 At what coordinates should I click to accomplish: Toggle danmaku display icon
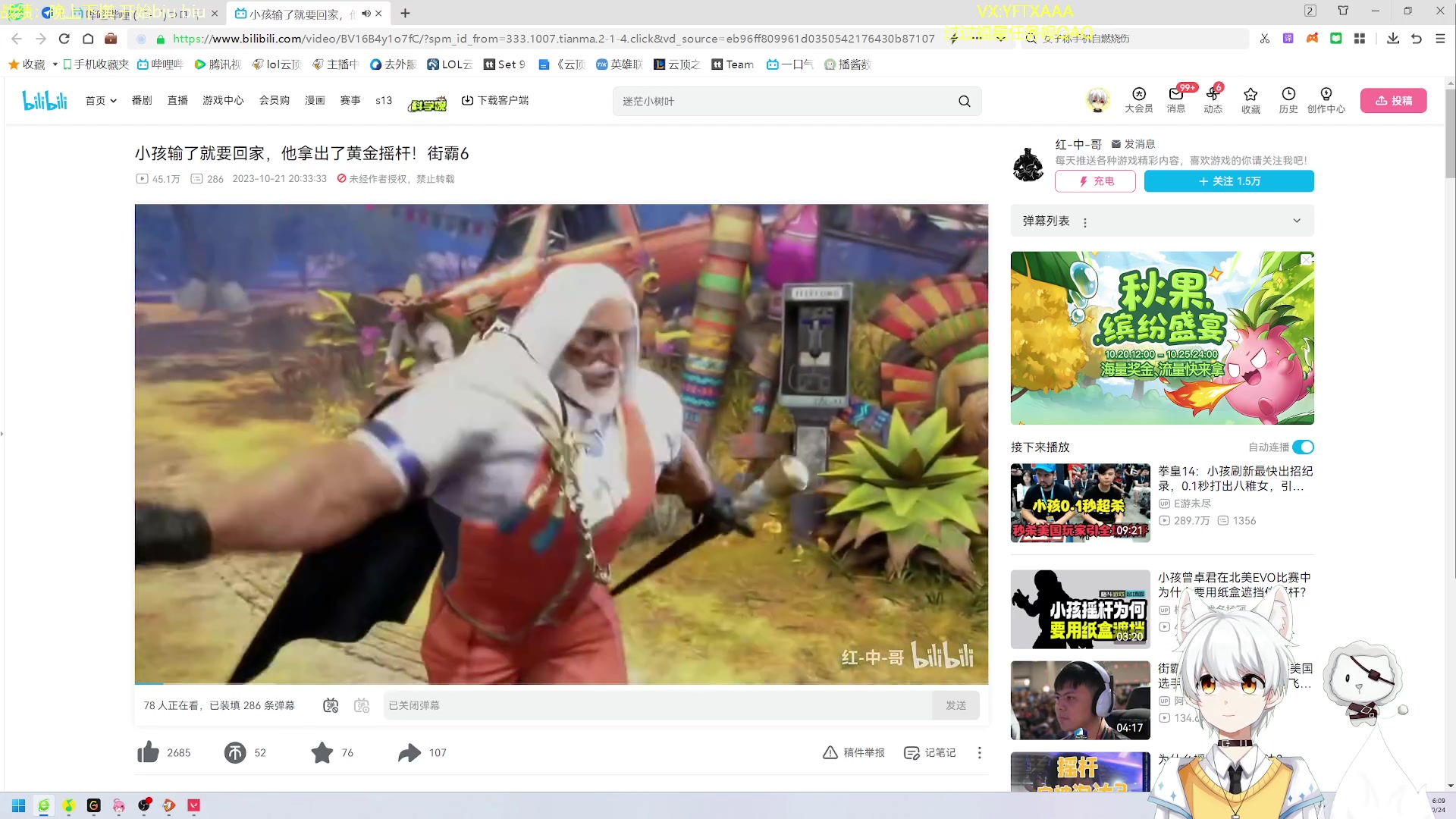coord(331,705)
